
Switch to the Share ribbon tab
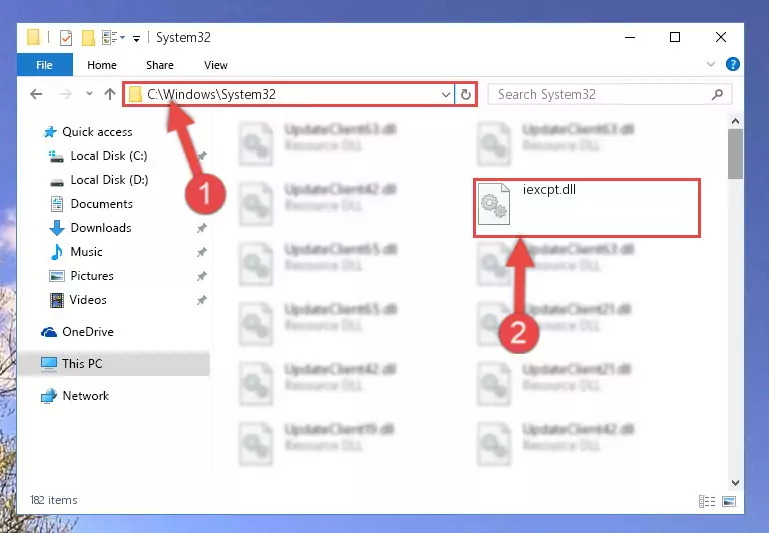tap(159, 65)
